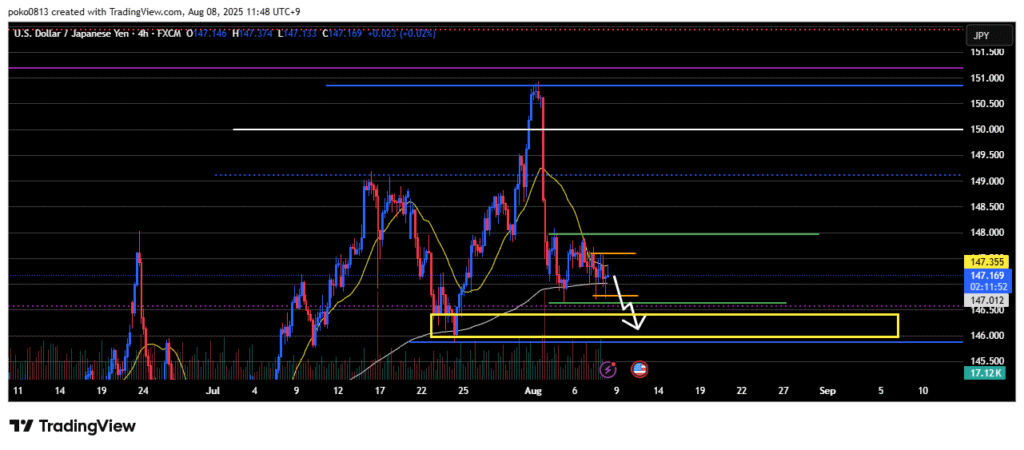
Task: Open the JPY currency selector
Action: pos(981,36)
